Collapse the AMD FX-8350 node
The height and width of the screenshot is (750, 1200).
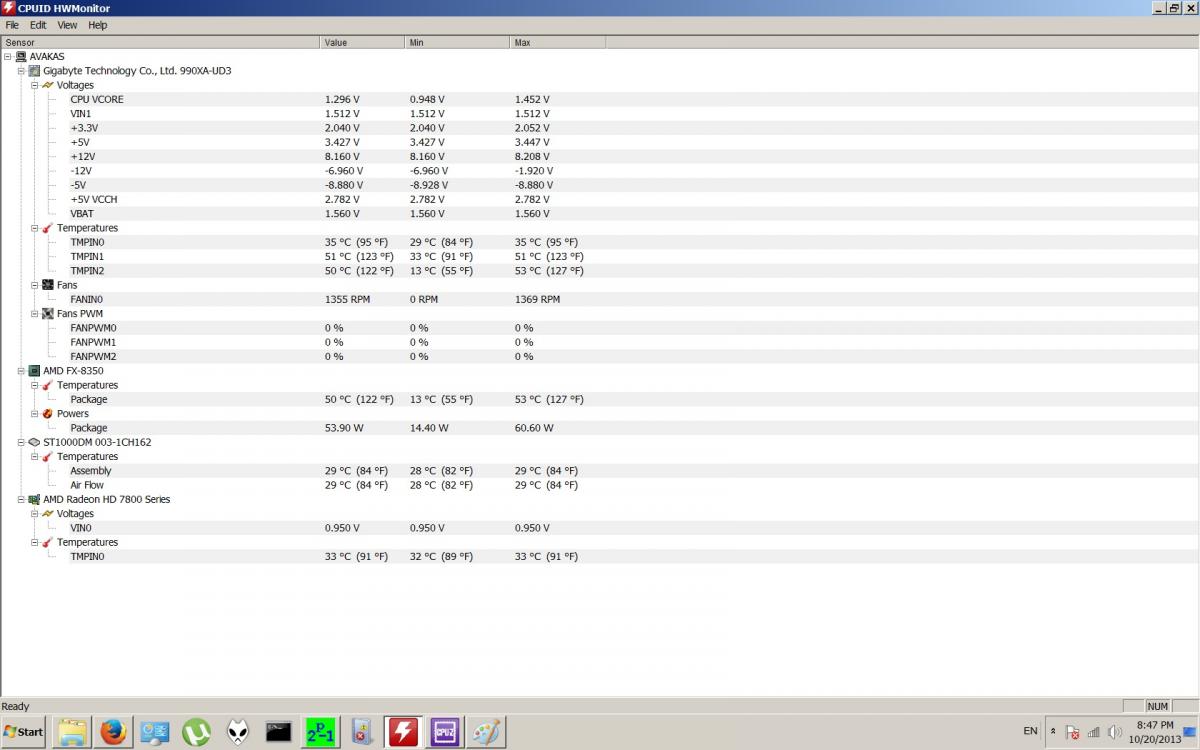[21, 370]
